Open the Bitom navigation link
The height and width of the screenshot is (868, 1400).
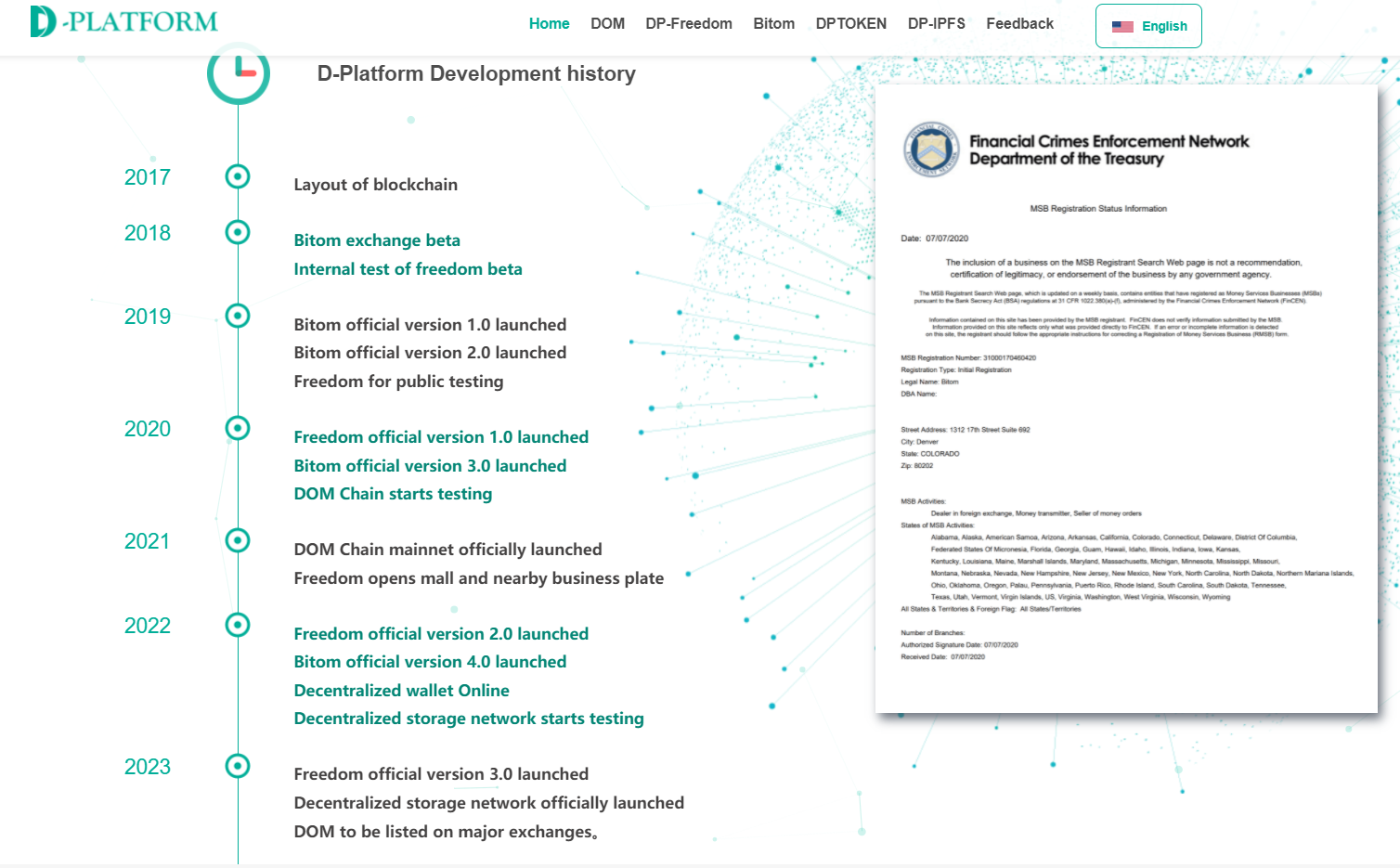click(774, 24)
